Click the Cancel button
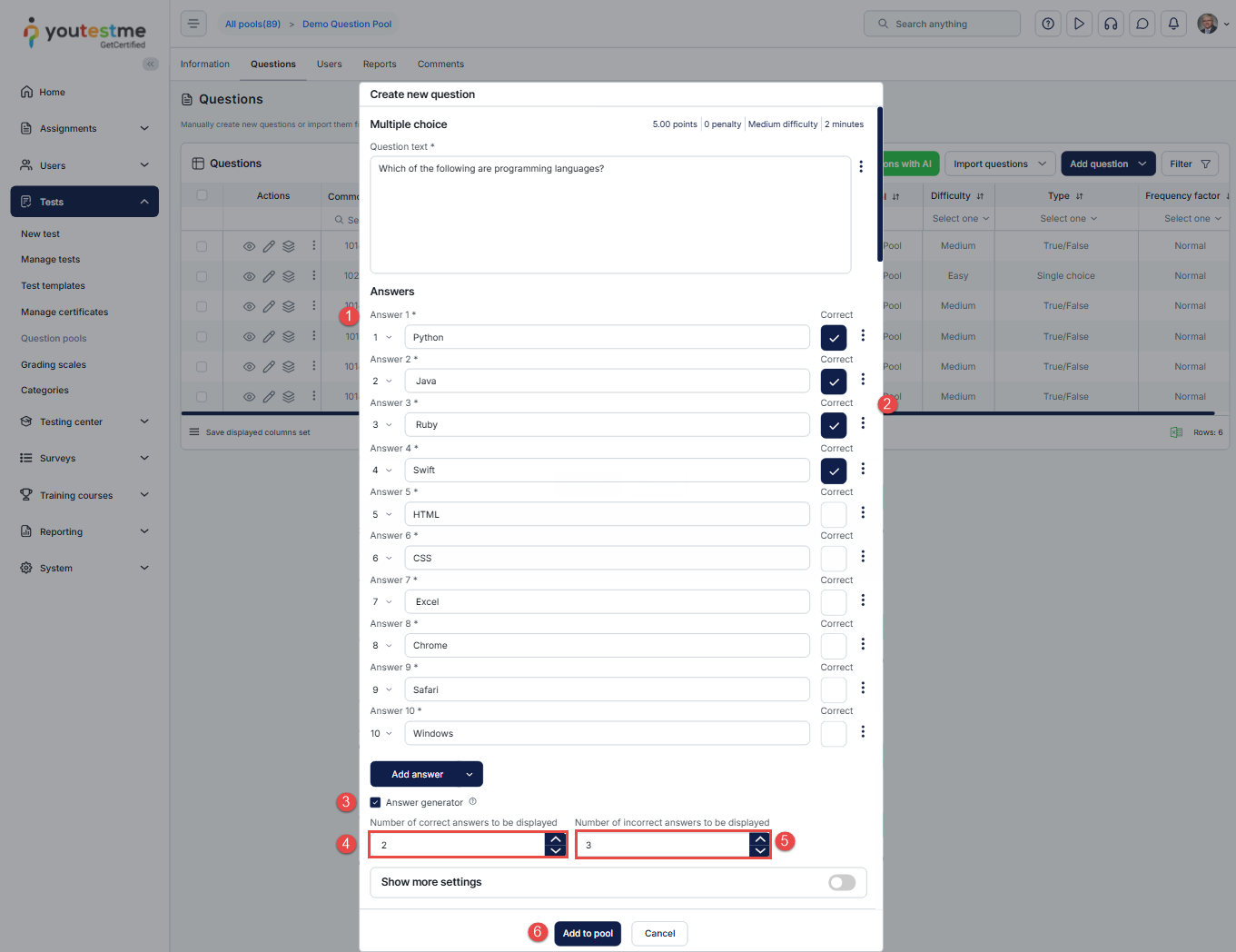Screen dimensions: 1236x952 click(x=659, y=934)
